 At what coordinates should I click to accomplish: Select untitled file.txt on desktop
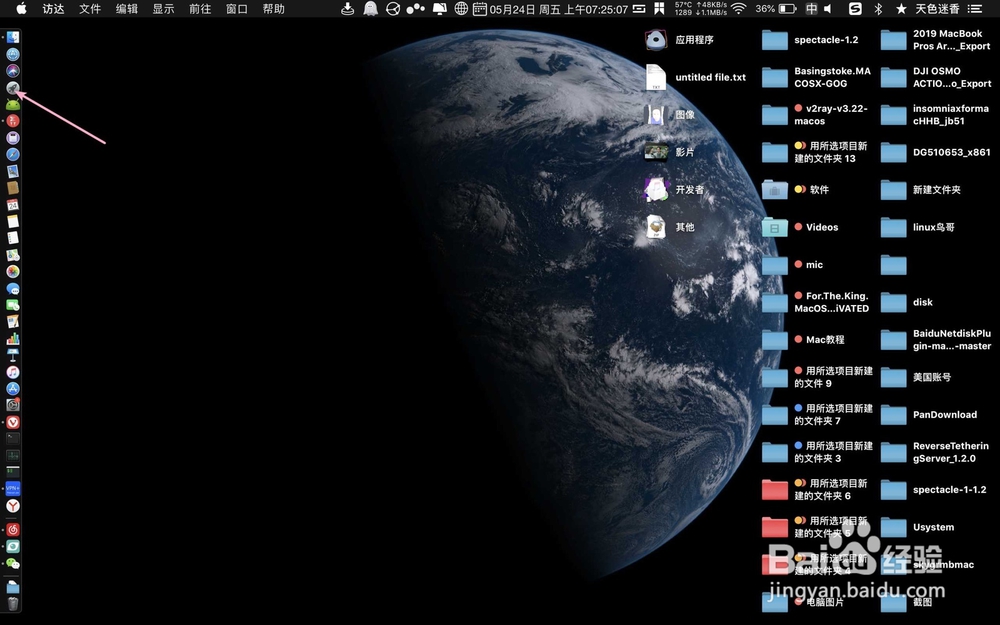(696, 77)
